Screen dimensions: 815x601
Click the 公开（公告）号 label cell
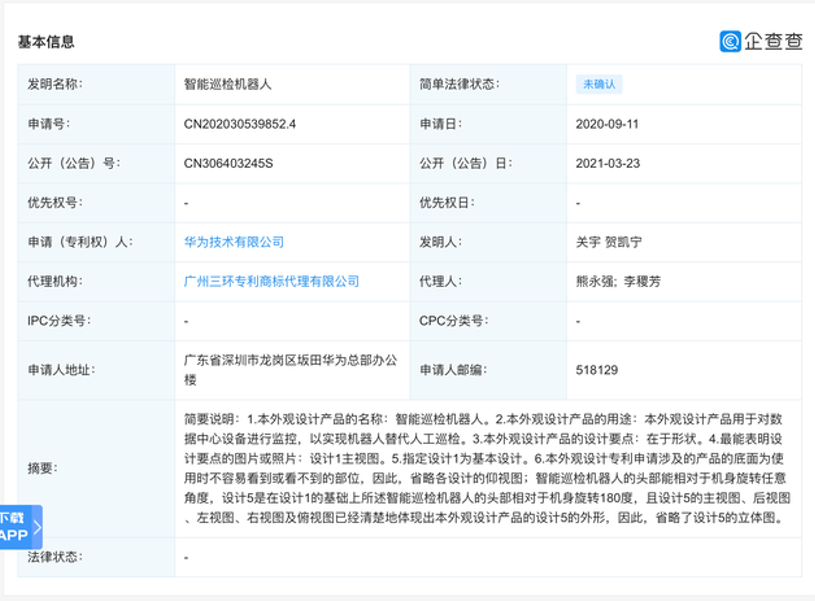tap(96, 163)
